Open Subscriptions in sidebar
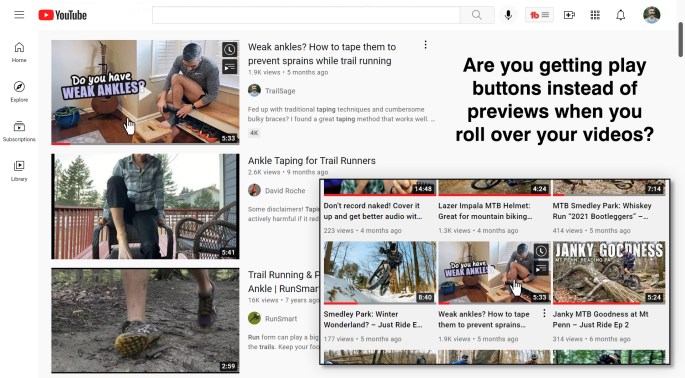This screenshot has height=378, width=685. (x=19, y=131)
